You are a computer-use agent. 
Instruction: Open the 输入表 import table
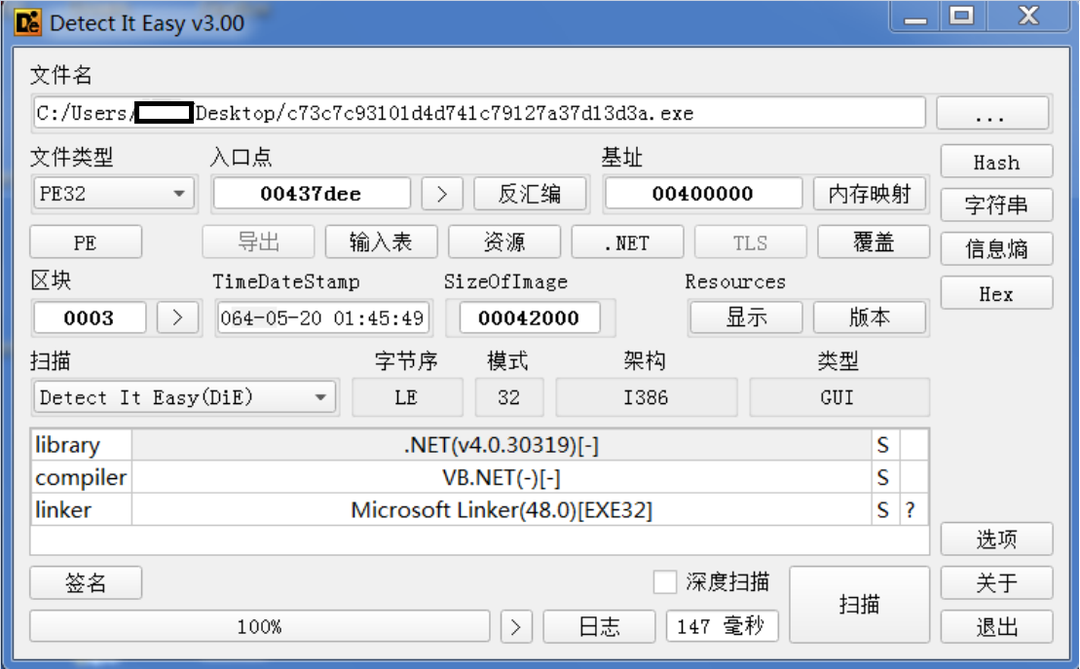coord(381,243)
